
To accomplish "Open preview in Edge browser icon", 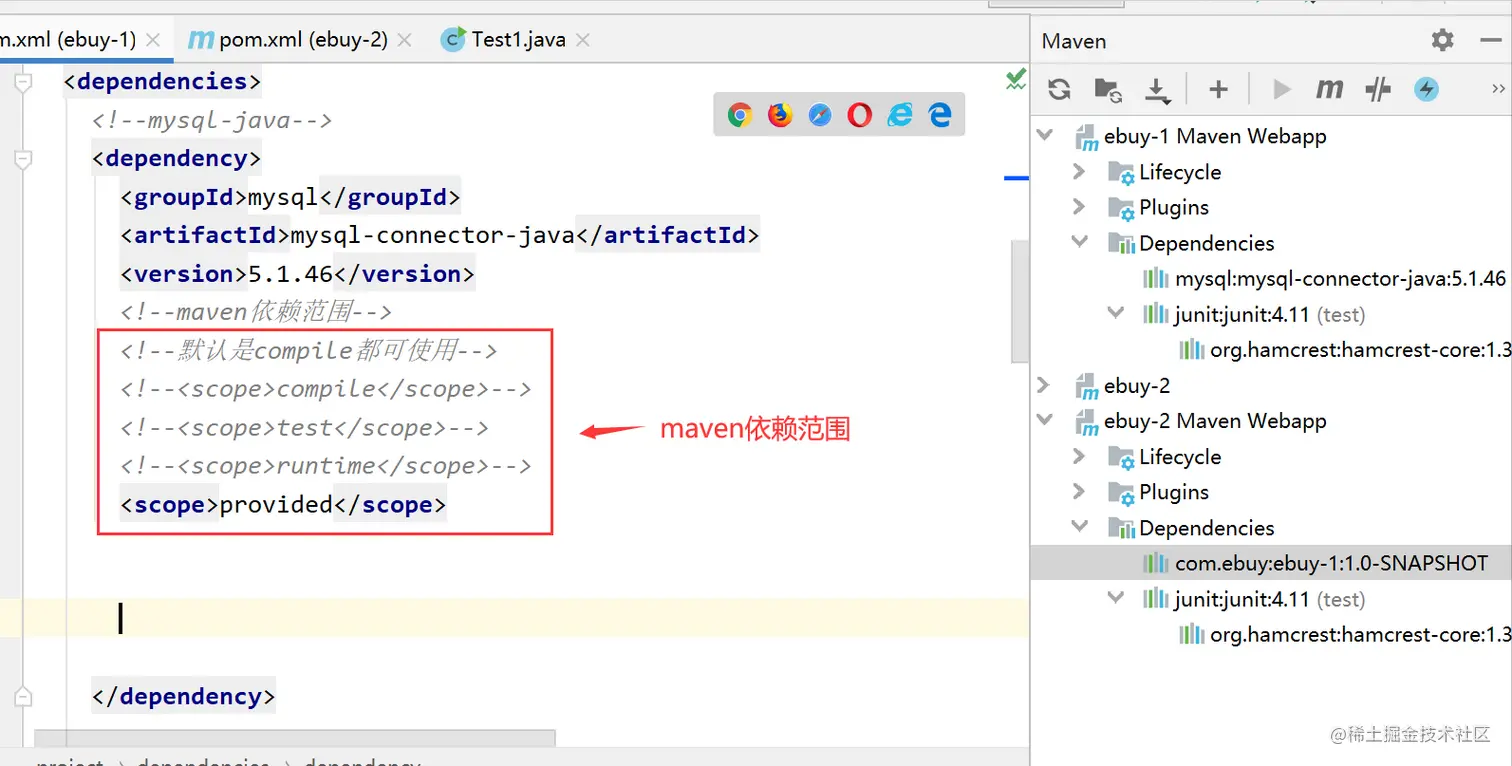I will pos(940,115).
